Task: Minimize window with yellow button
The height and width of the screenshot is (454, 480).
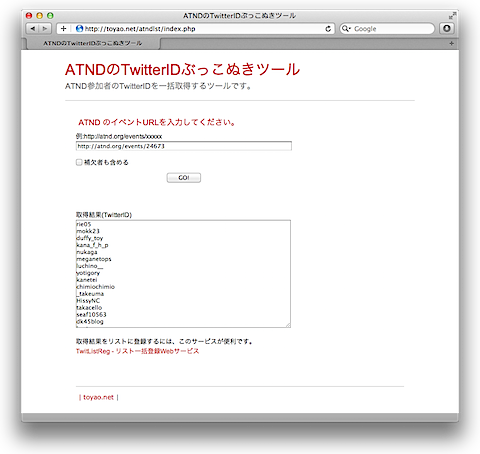Action: coord(39,15)
